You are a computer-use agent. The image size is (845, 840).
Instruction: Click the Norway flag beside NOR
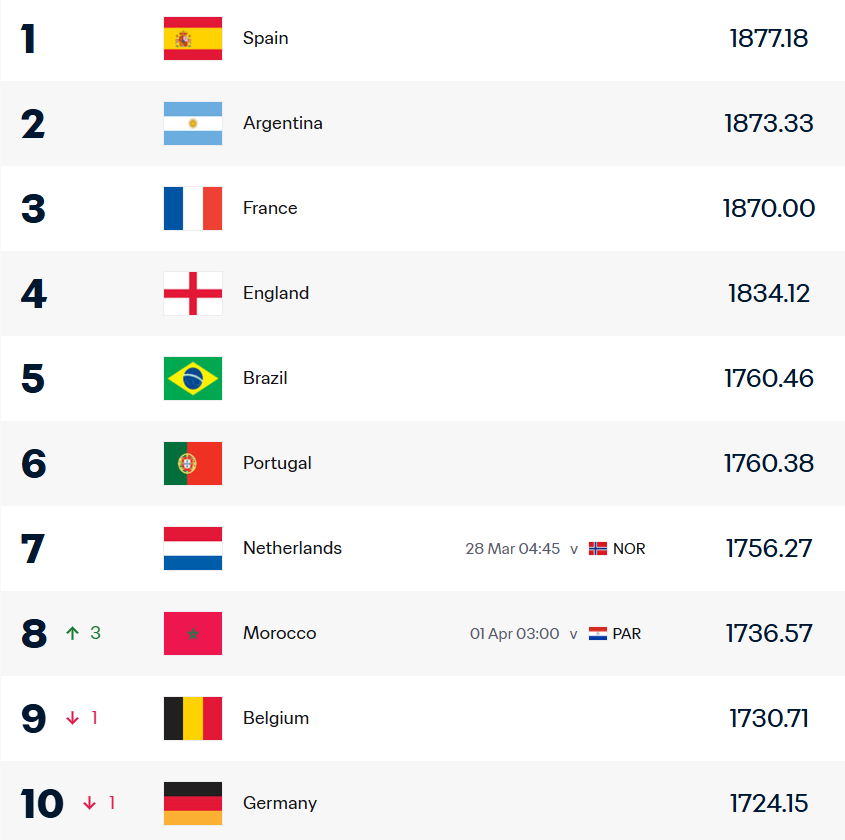coord(598,549)
